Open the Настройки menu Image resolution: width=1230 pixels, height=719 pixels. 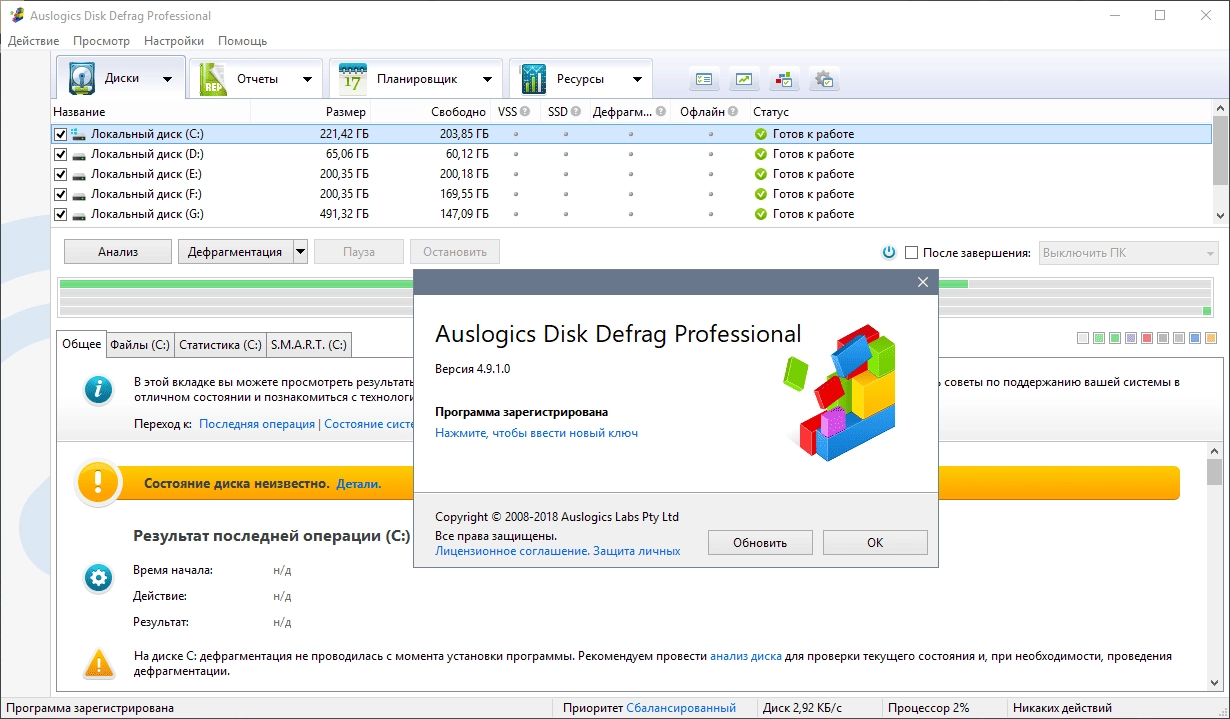[x=174, y=41]
